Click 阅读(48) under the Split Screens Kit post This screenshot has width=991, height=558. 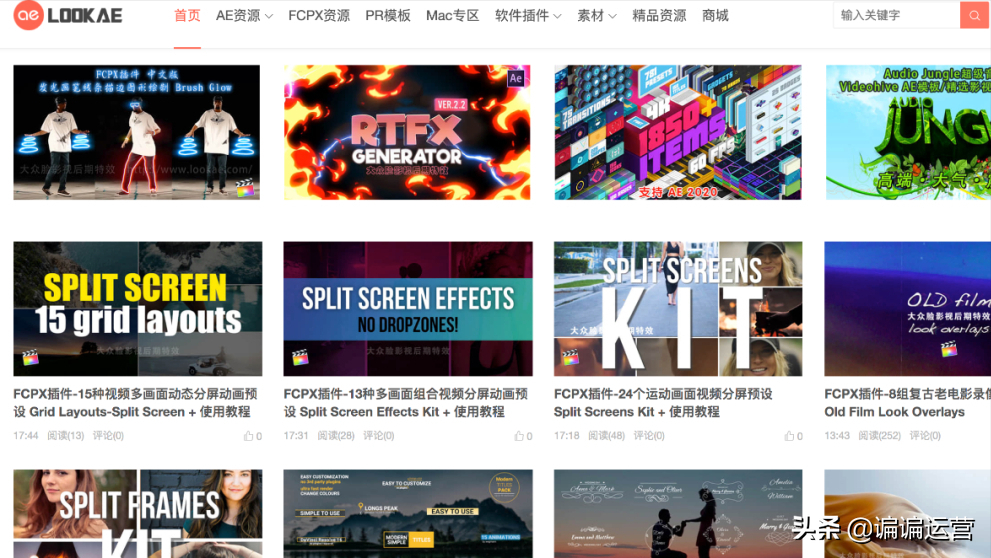point(607,435)
